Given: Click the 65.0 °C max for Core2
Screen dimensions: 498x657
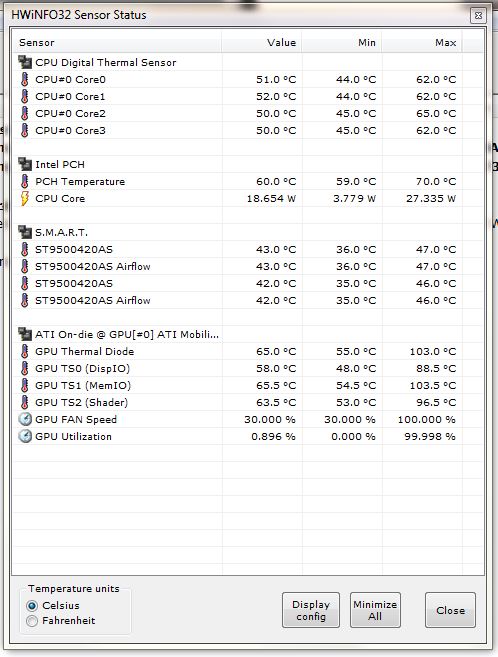Looking at the screenshot, I should pos(436,114).
